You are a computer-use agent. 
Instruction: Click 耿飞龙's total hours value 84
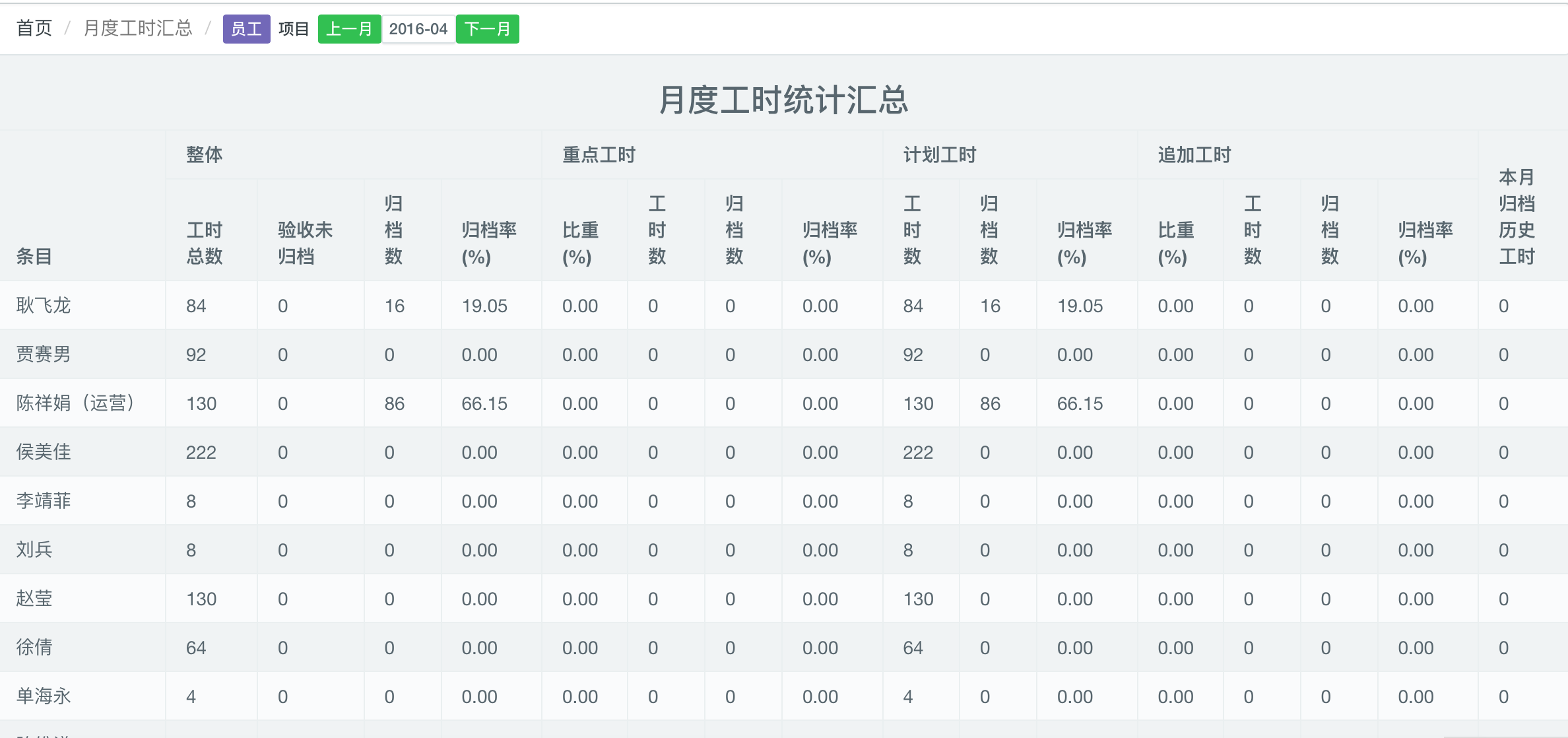(x=196, y=306)
